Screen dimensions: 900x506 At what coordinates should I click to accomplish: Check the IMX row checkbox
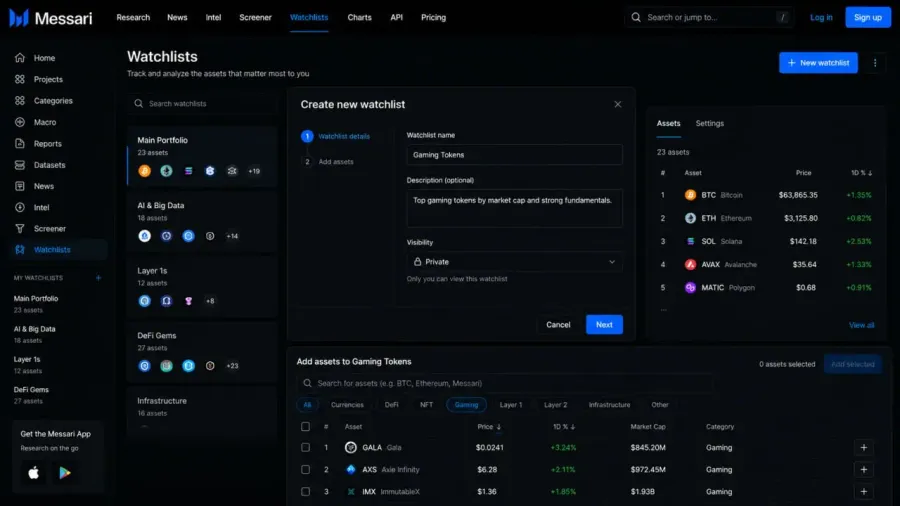305,492
